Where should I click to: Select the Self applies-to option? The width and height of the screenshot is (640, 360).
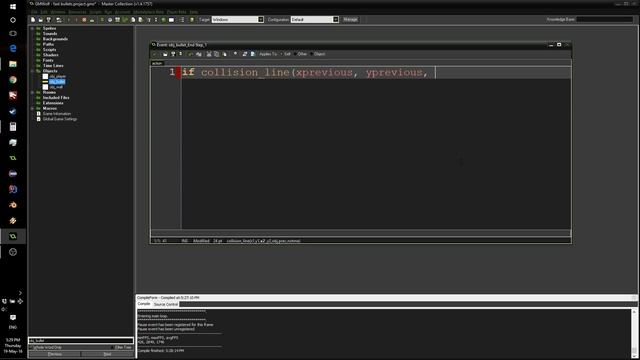pos(285,54)
